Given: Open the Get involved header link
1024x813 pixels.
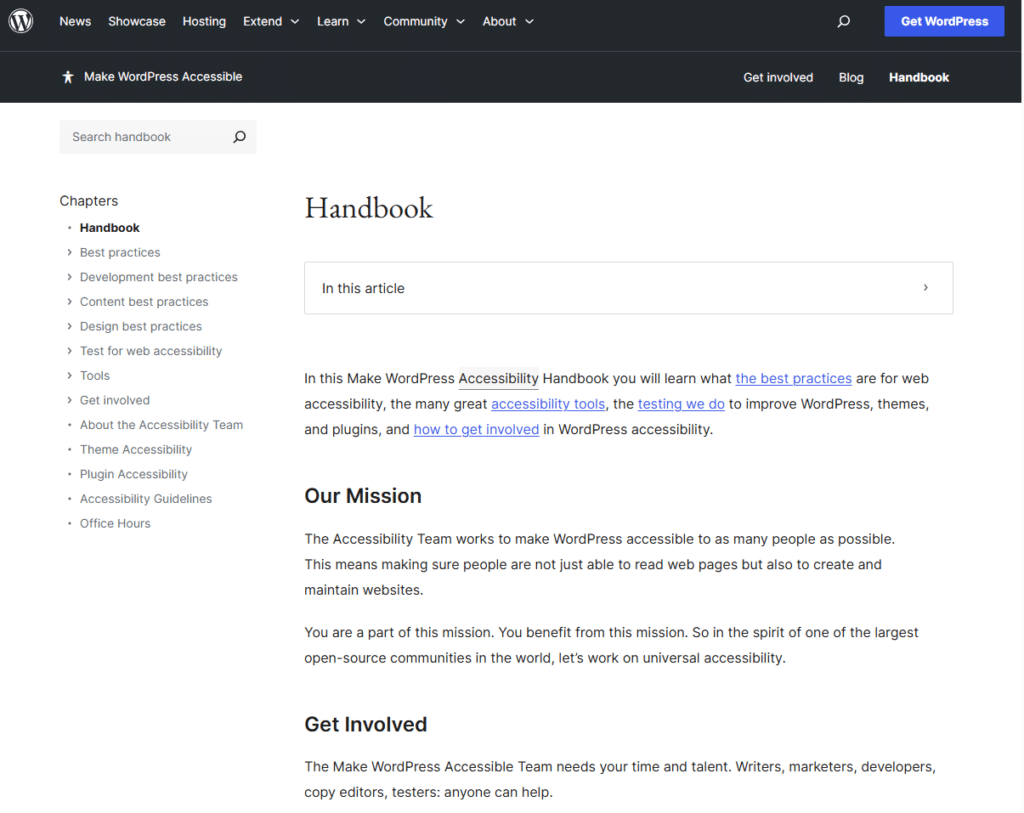Looking at the screenshot, I should (x=778, y=78).
